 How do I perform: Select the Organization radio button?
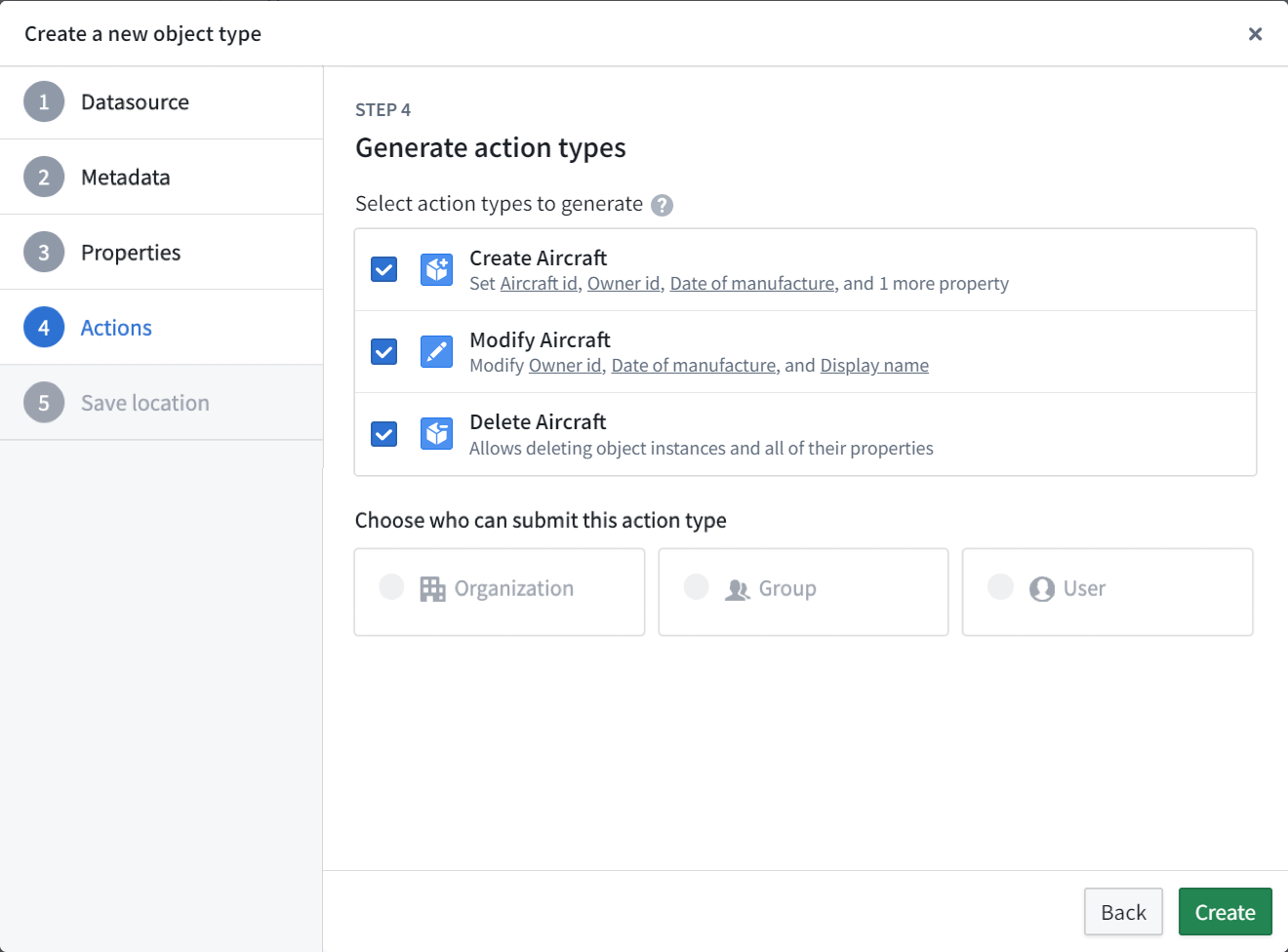tap(391, 586)
